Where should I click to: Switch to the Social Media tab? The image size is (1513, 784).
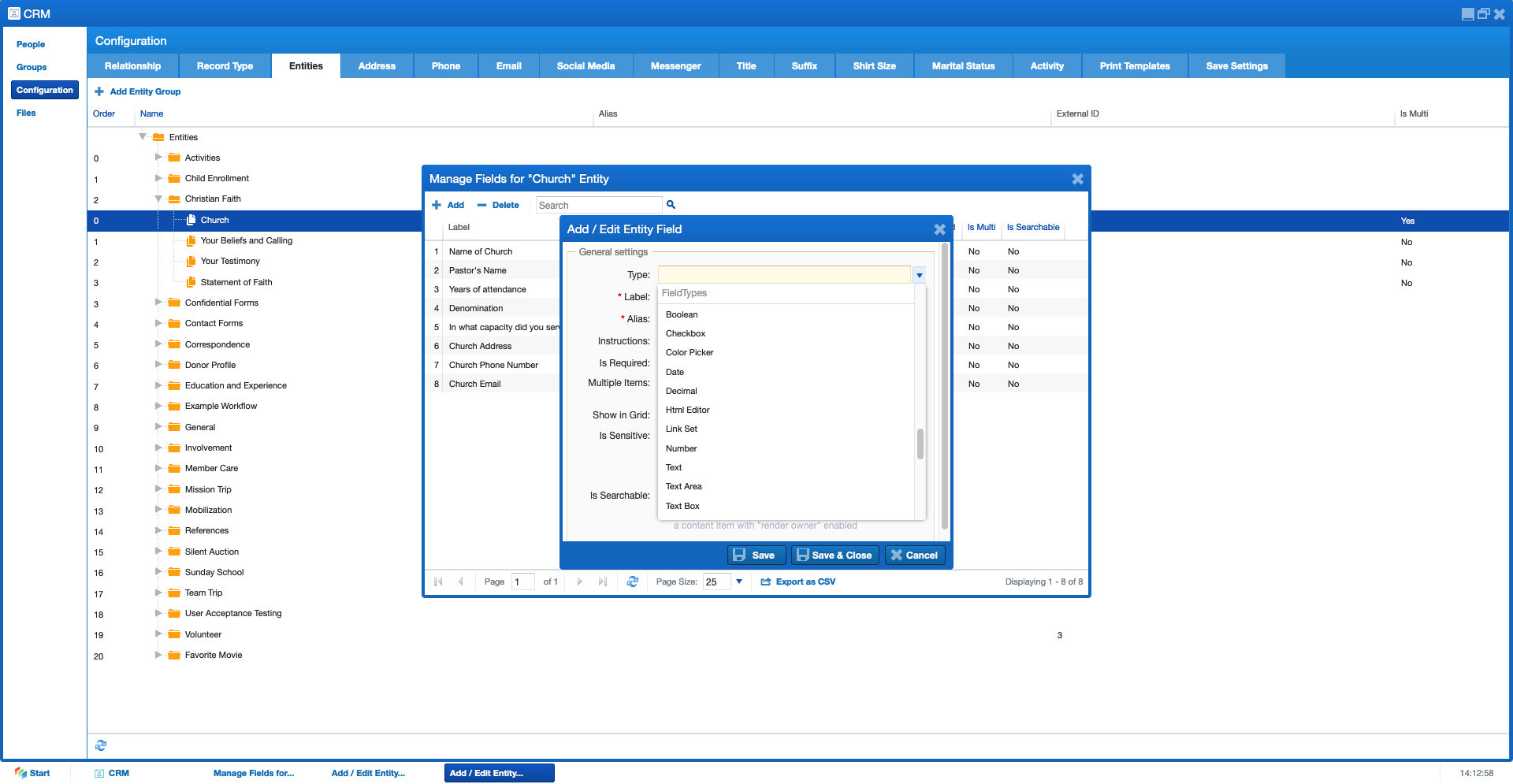tap(585, 66)
